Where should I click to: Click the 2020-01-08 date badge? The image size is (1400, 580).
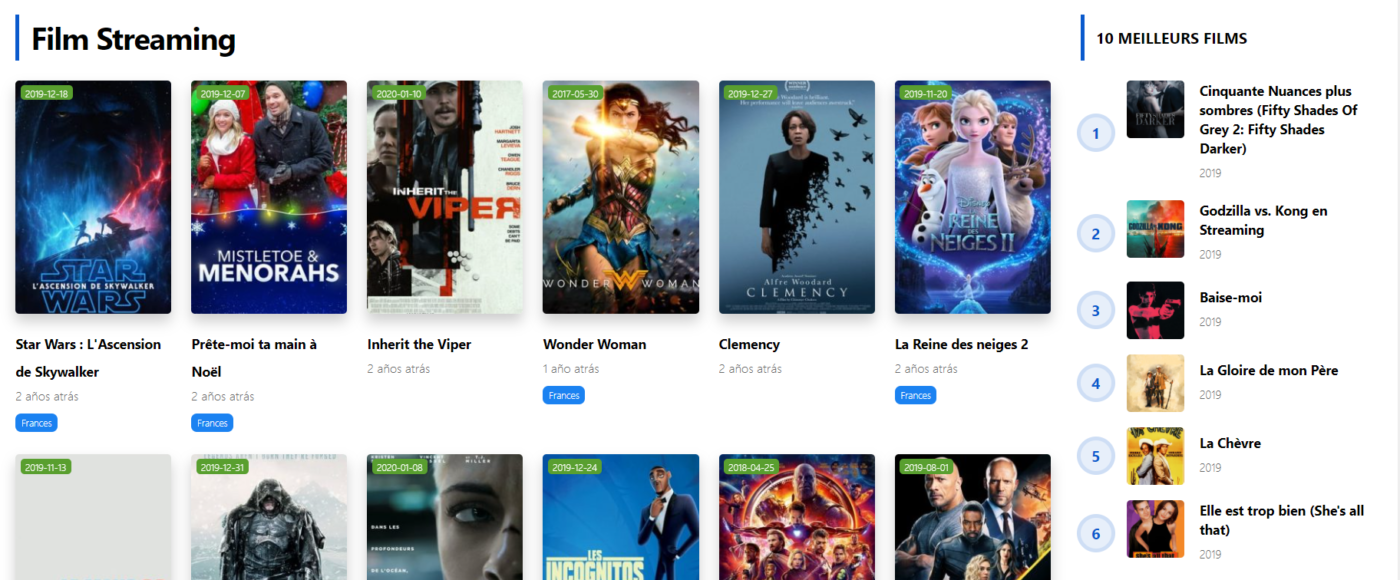click(398, 467)
